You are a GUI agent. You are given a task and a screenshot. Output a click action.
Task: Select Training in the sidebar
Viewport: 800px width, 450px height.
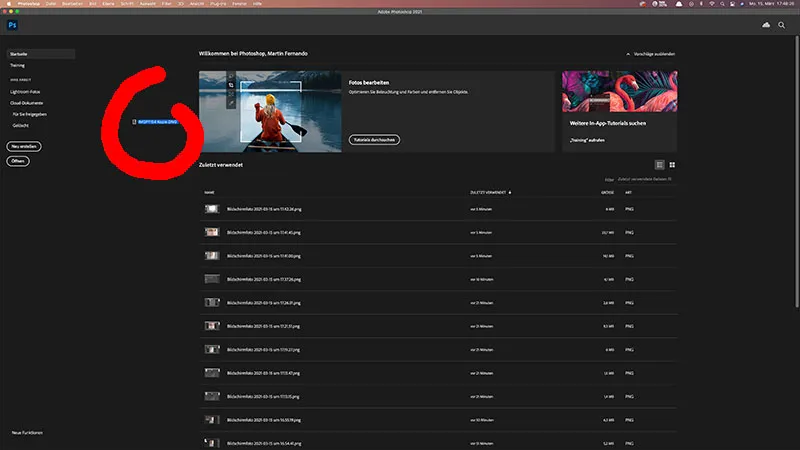point(17,65)
